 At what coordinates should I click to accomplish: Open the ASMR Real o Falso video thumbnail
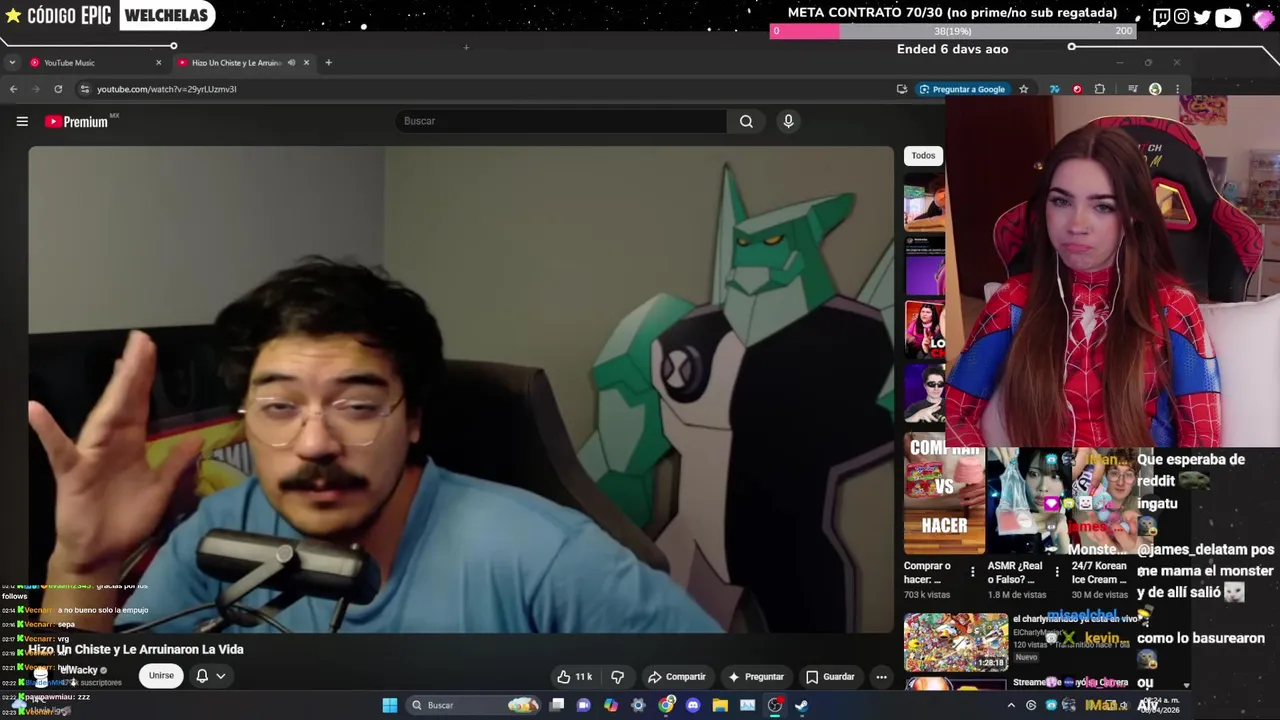click(1027, 500)
